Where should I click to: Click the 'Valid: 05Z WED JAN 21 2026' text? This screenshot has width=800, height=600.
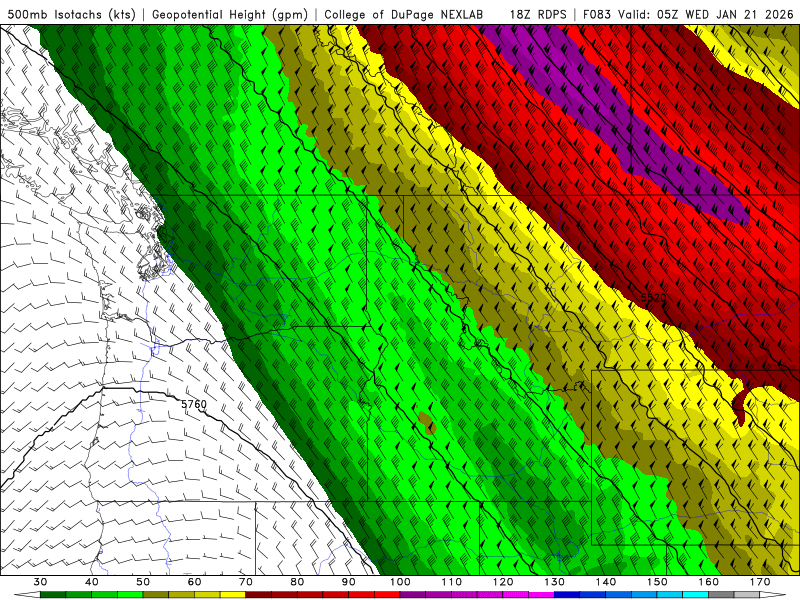[x=706, y=15]
